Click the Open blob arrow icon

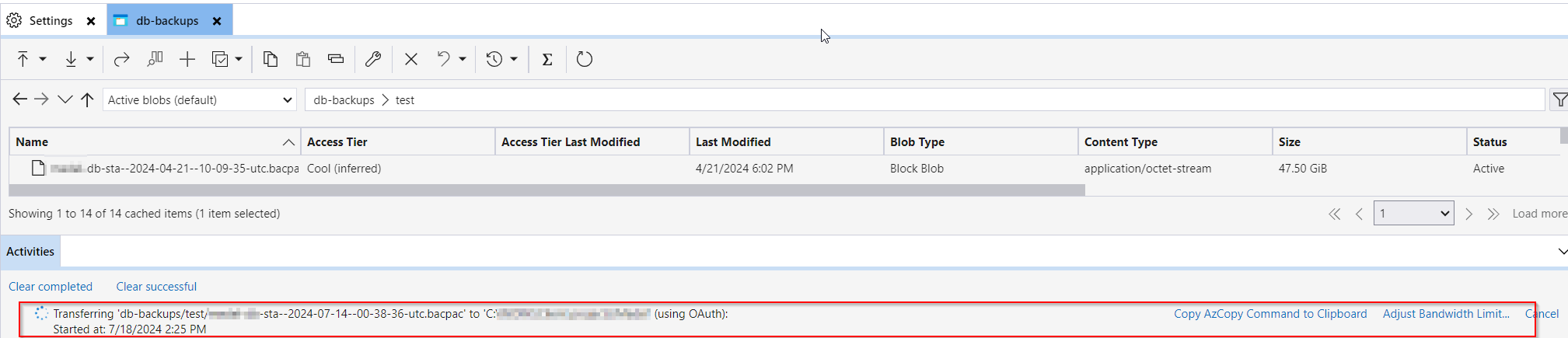pos(121,59)
